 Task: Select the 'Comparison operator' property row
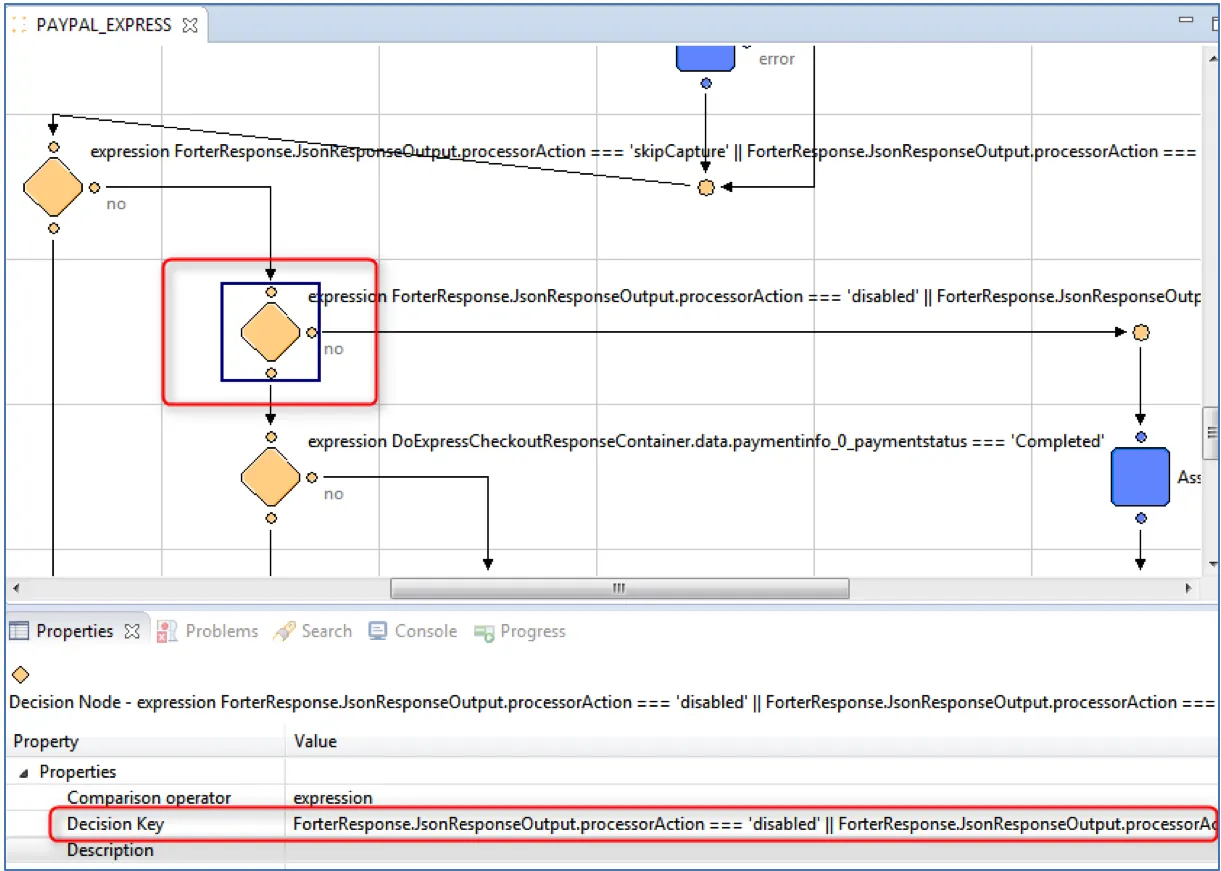(612, 798)
